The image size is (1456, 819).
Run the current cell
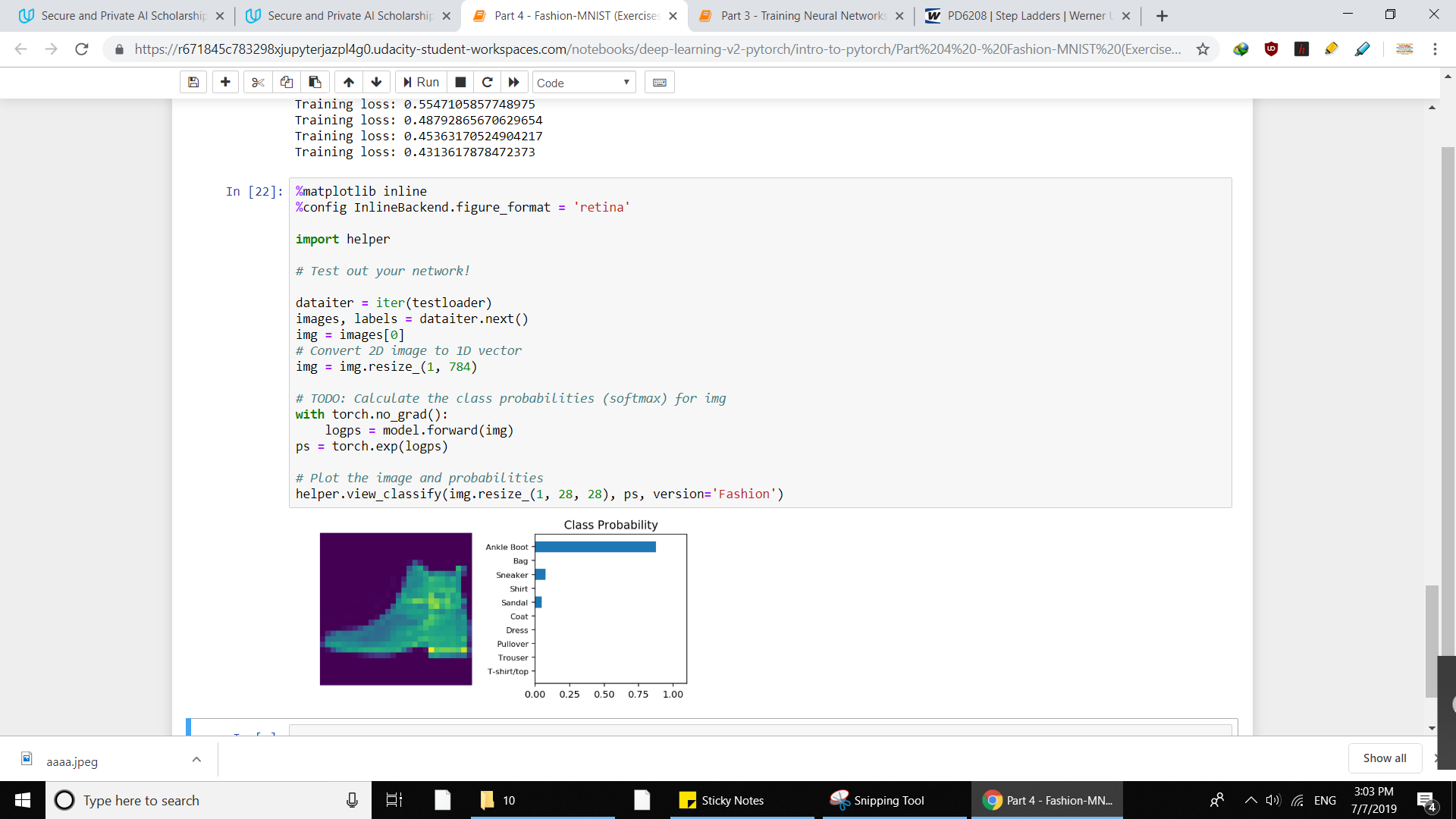click(x=421, y=83)
